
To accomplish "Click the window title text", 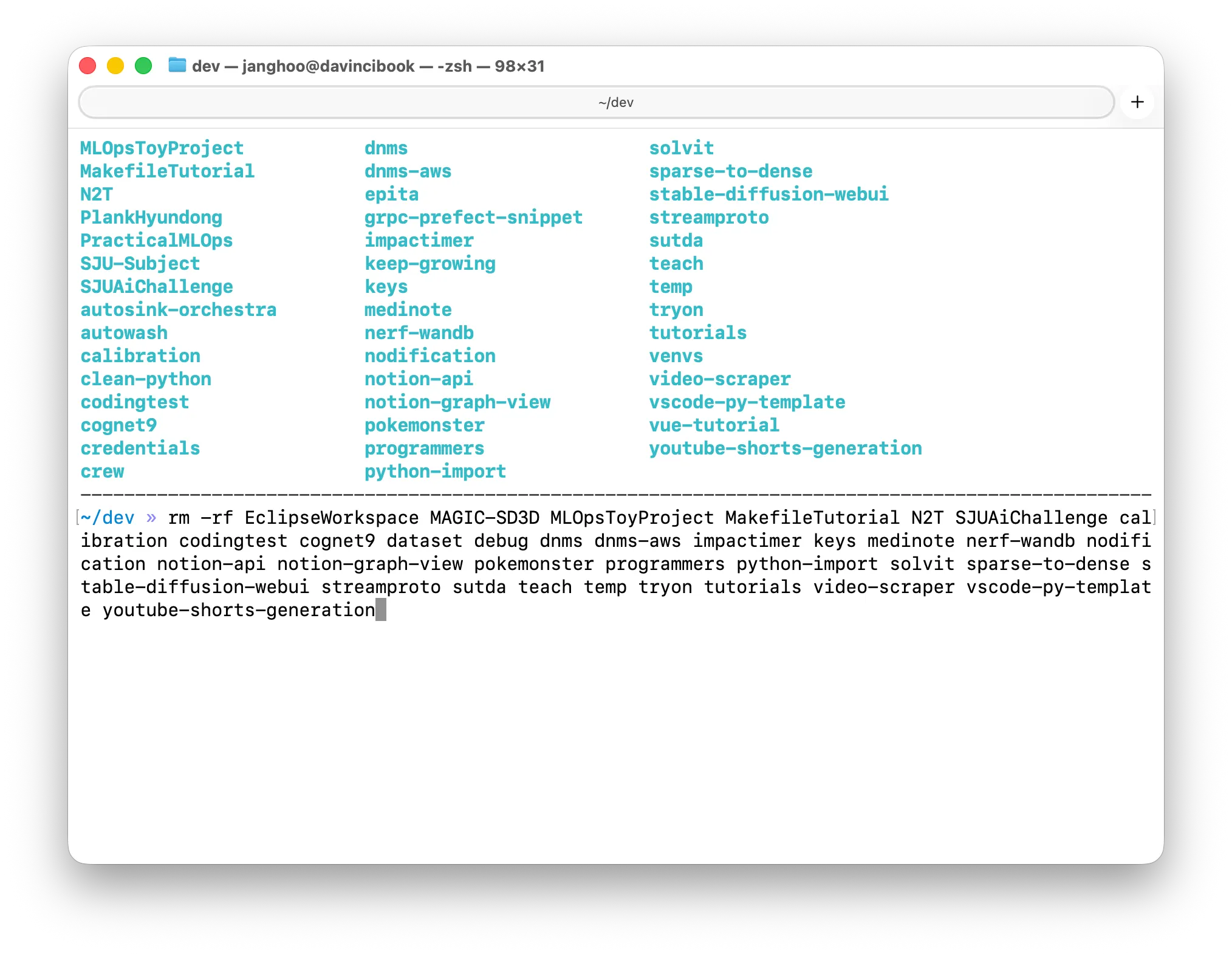I will tap(368, 66).
